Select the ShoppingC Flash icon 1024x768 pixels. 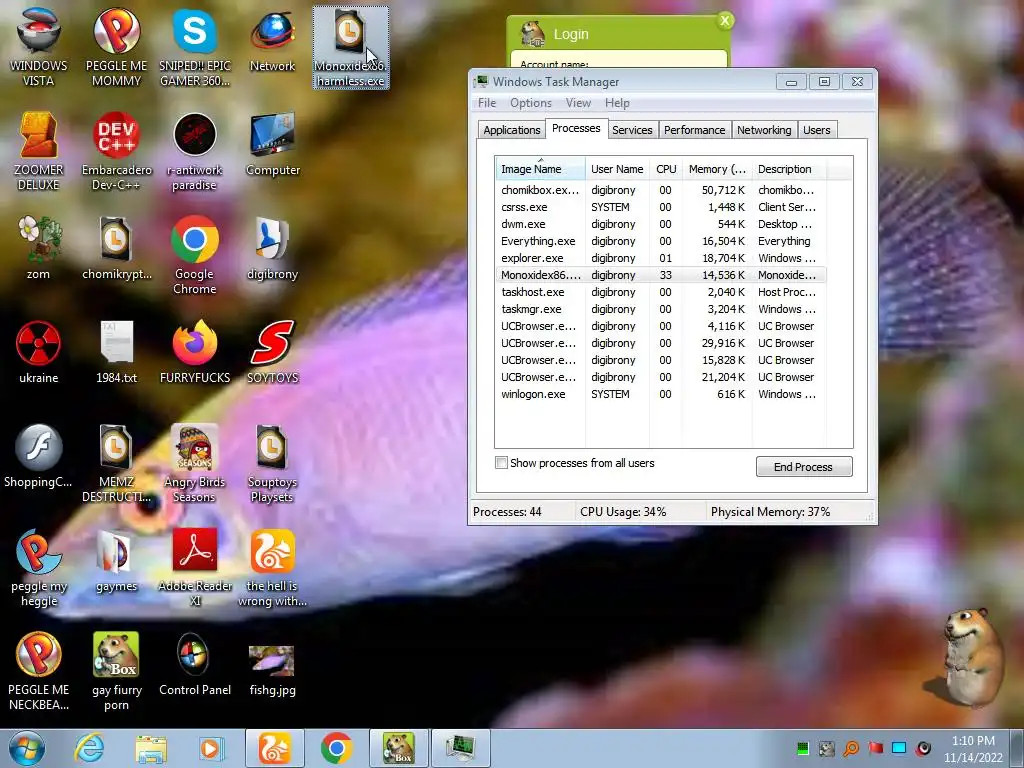(38, 456)
